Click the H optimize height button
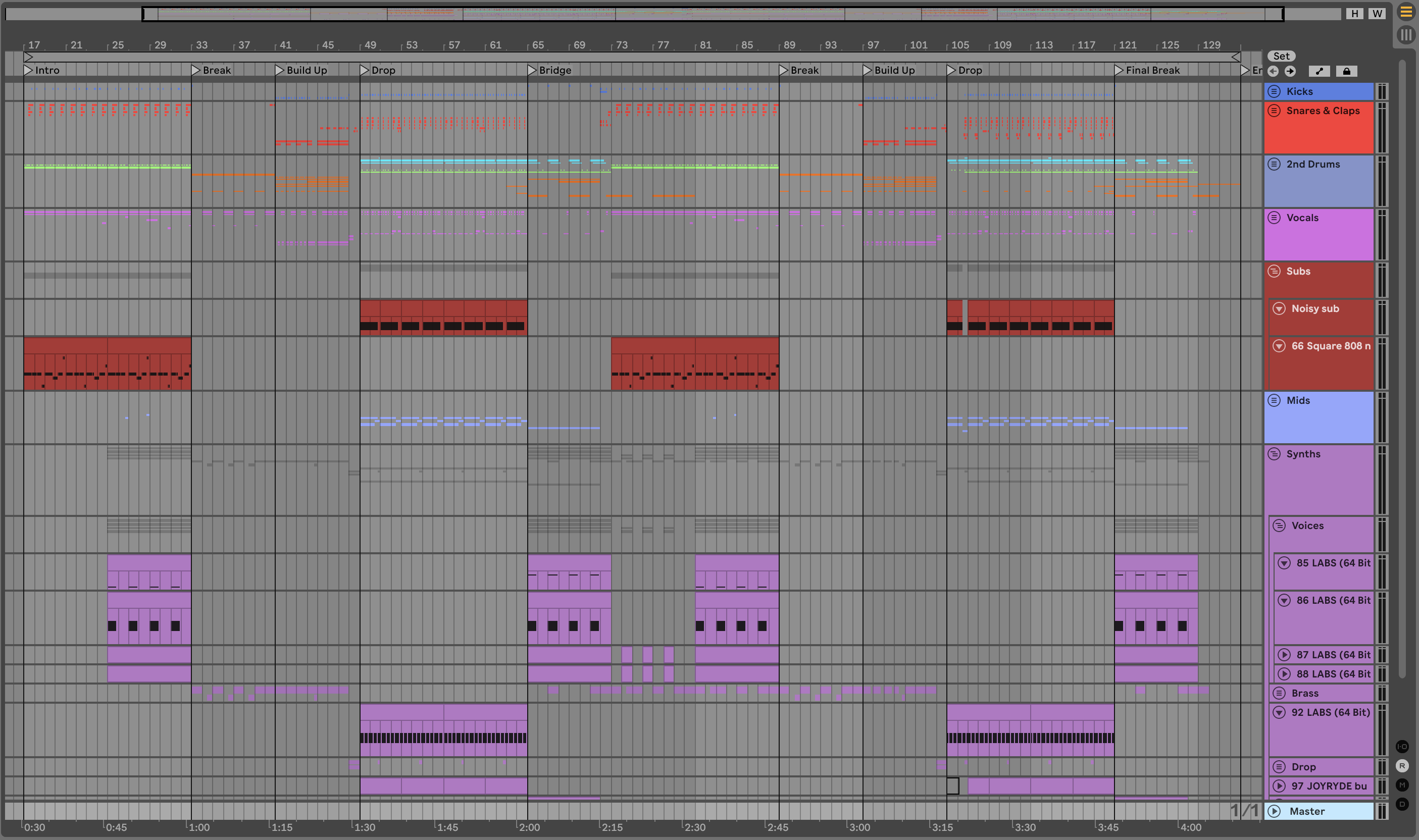The height and width of the screenshot is (840, 1419). click(1354, 14)
